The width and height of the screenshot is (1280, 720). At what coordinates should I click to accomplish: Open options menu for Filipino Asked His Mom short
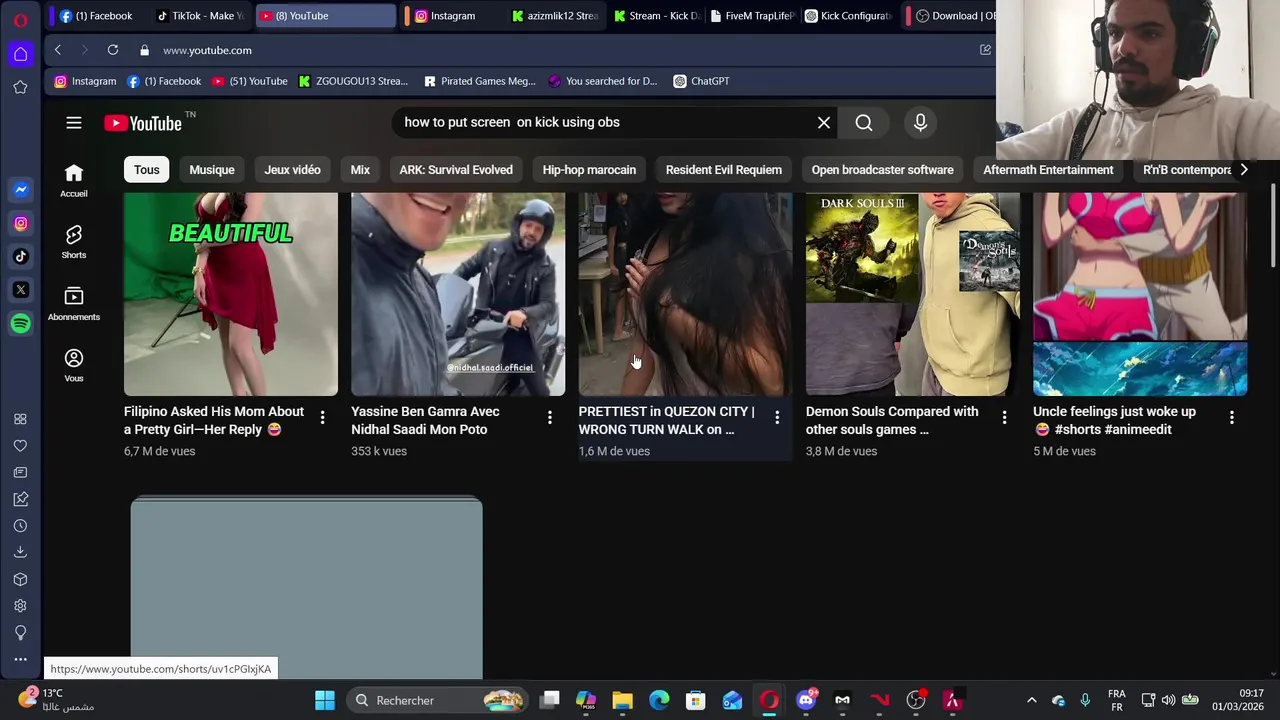[x=322, y=417]
